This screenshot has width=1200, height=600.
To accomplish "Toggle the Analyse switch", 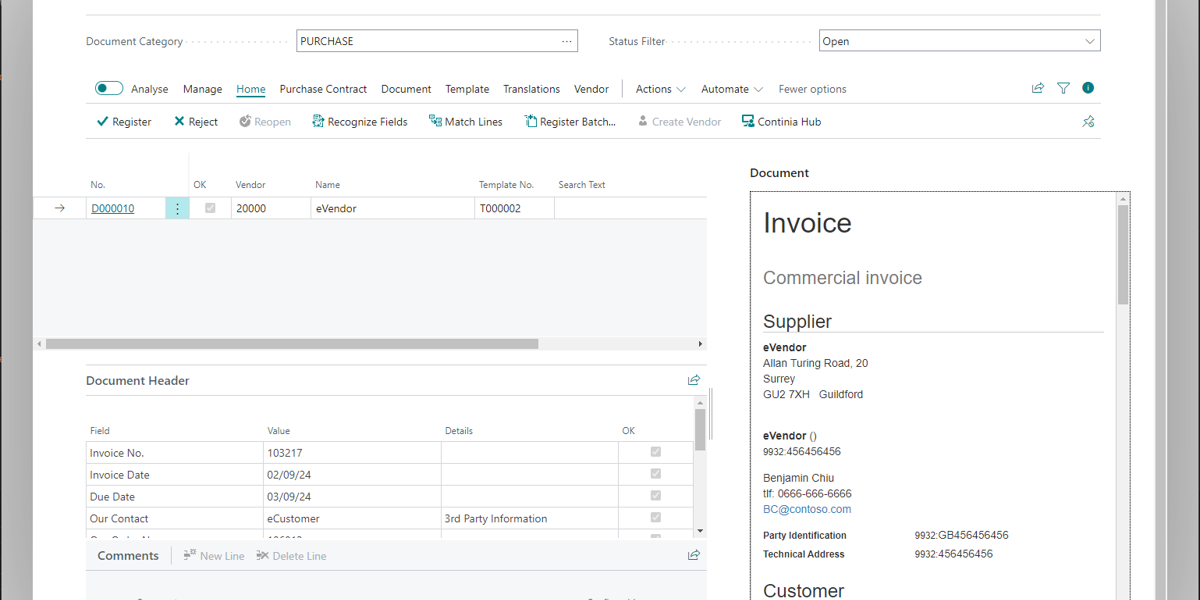I will (x=109, y=89).
